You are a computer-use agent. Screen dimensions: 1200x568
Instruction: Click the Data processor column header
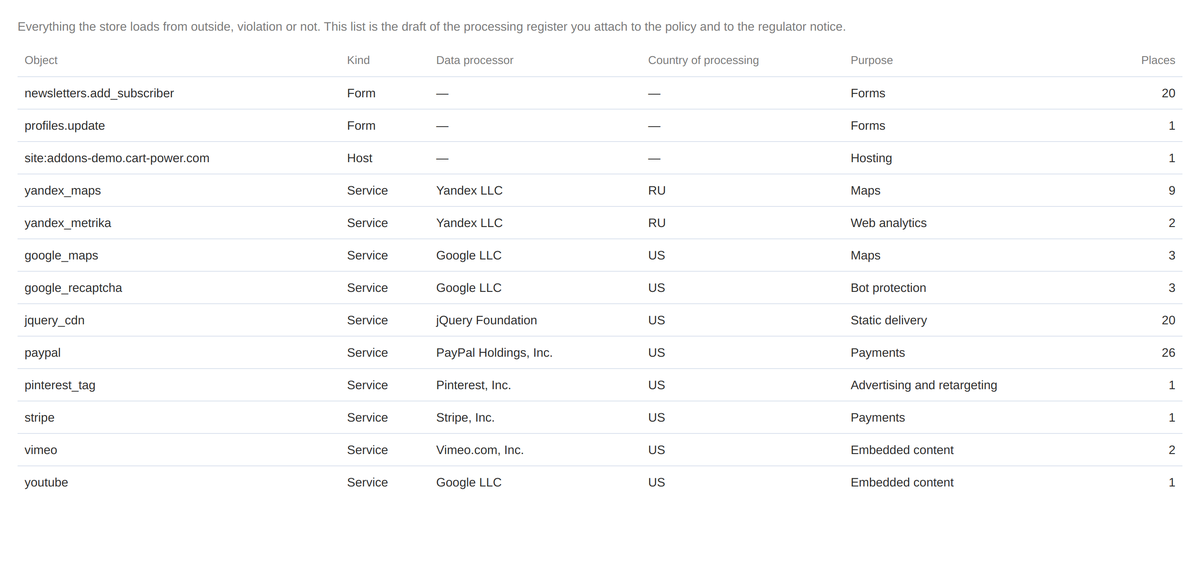[x=475, y=60]
